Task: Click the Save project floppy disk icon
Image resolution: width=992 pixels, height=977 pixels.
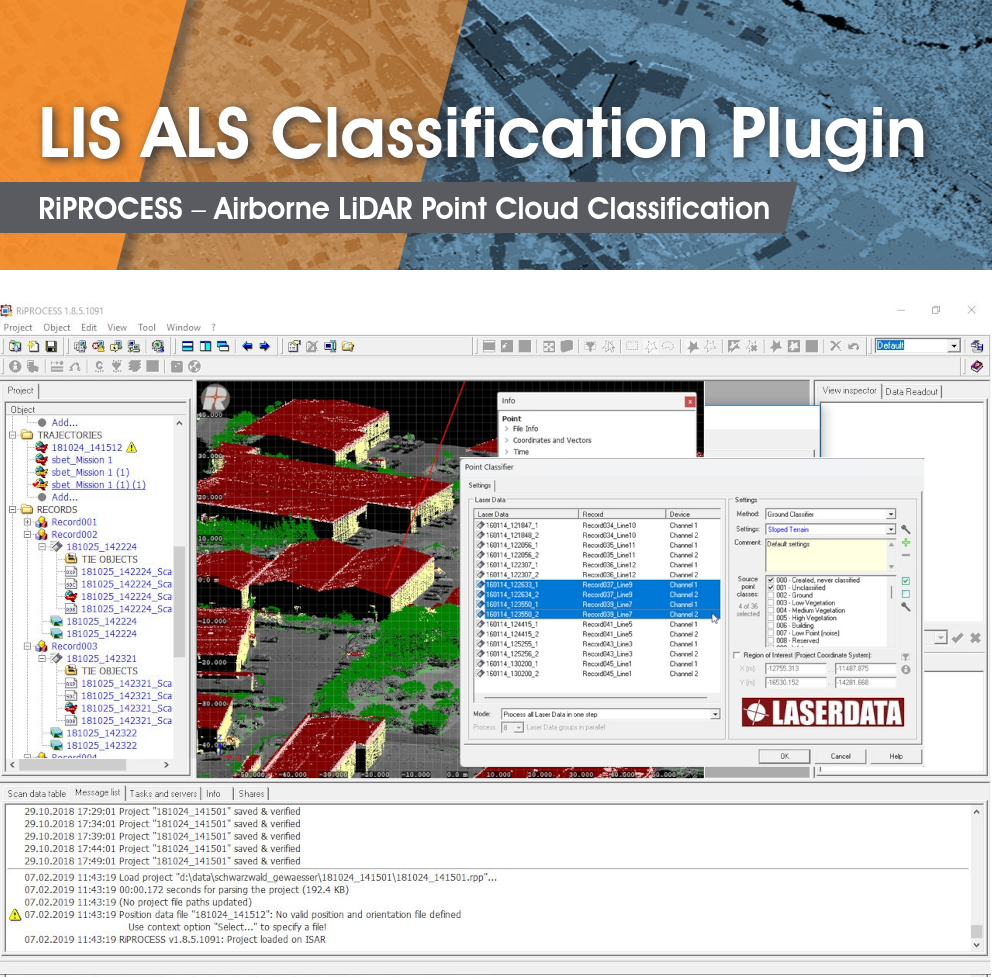Action: [x=51, y=346]
